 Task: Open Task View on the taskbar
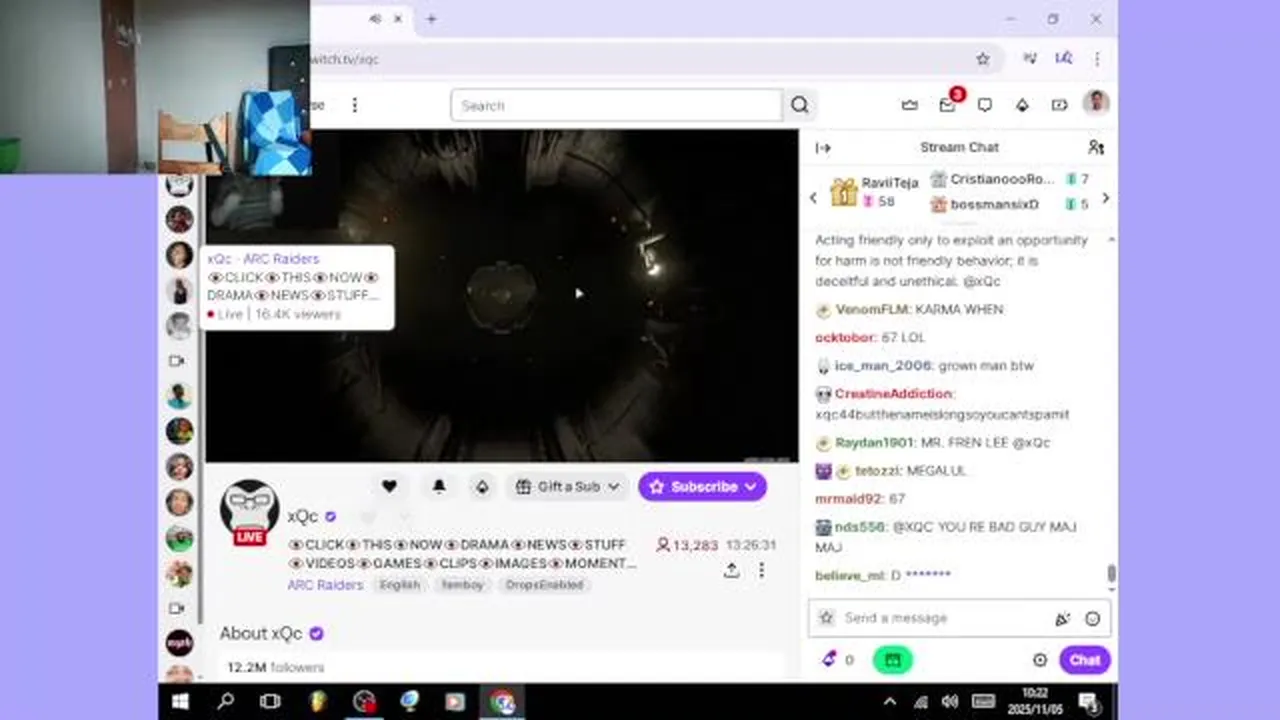(270, 701)
